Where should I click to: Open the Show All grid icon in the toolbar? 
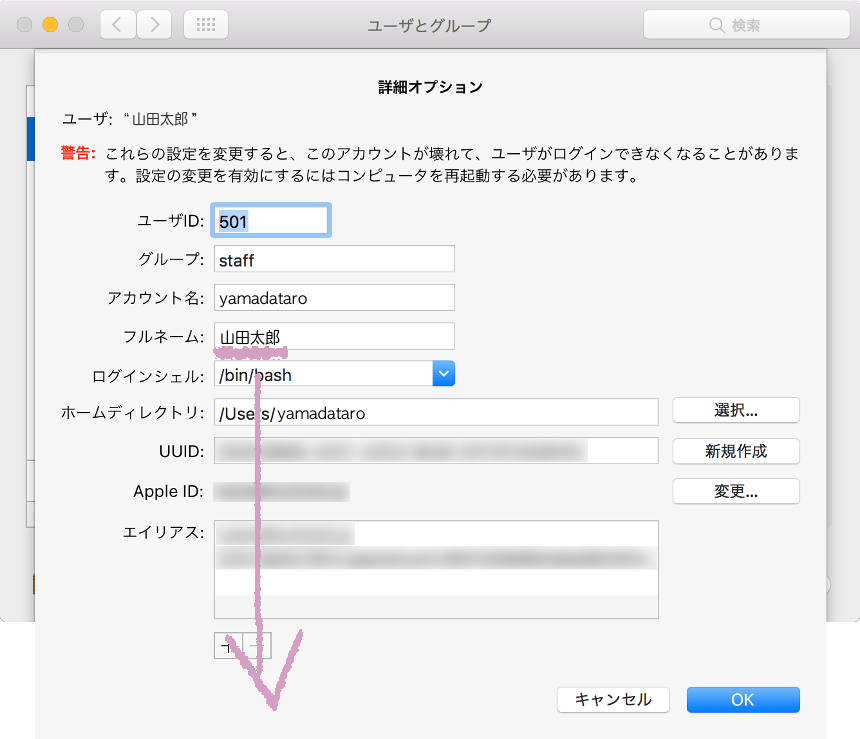click(206, 24)
